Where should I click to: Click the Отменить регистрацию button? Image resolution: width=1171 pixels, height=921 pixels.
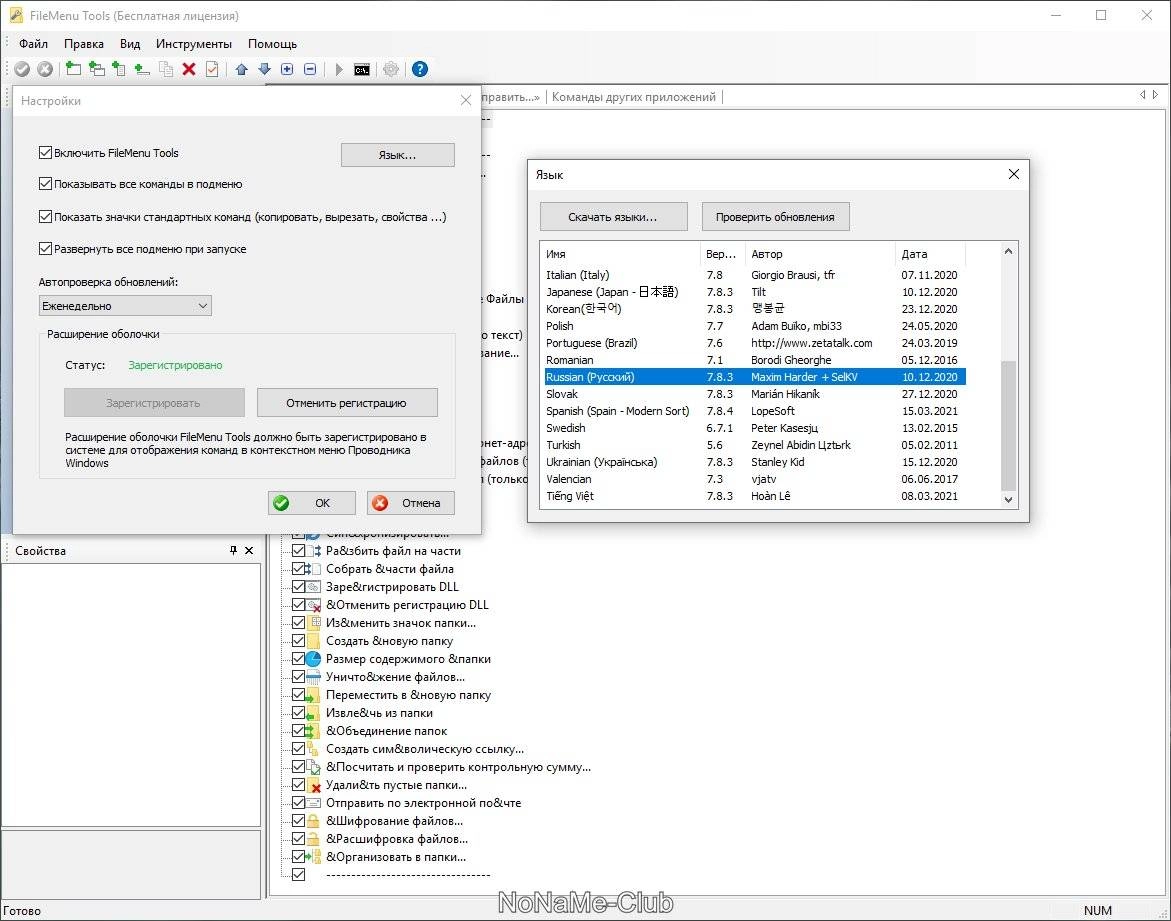[x=347, y=403]
